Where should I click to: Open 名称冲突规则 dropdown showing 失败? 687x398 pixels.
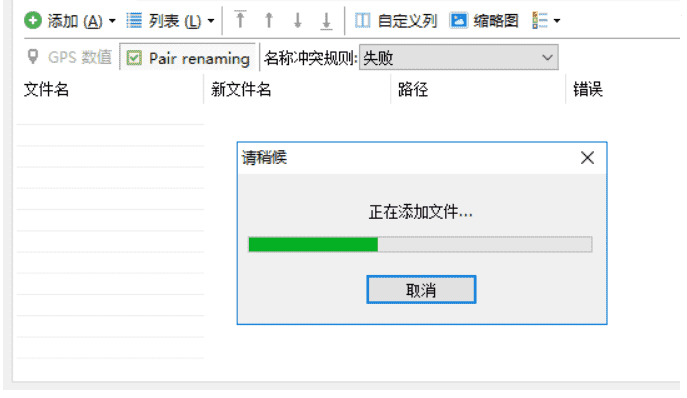click(459, 57)
